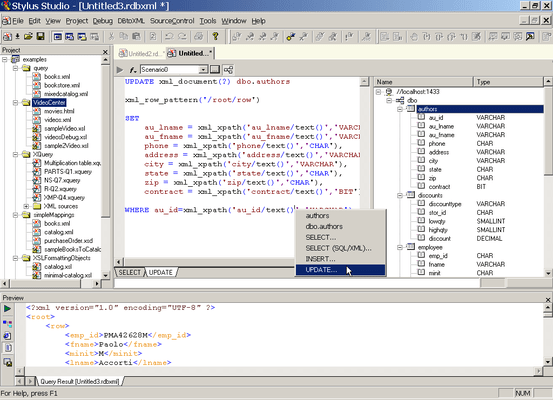Choose dbo.authors in the context menu
Image resolution: width=553 pixels, height=400 pixels.
(x=340, y=226)
